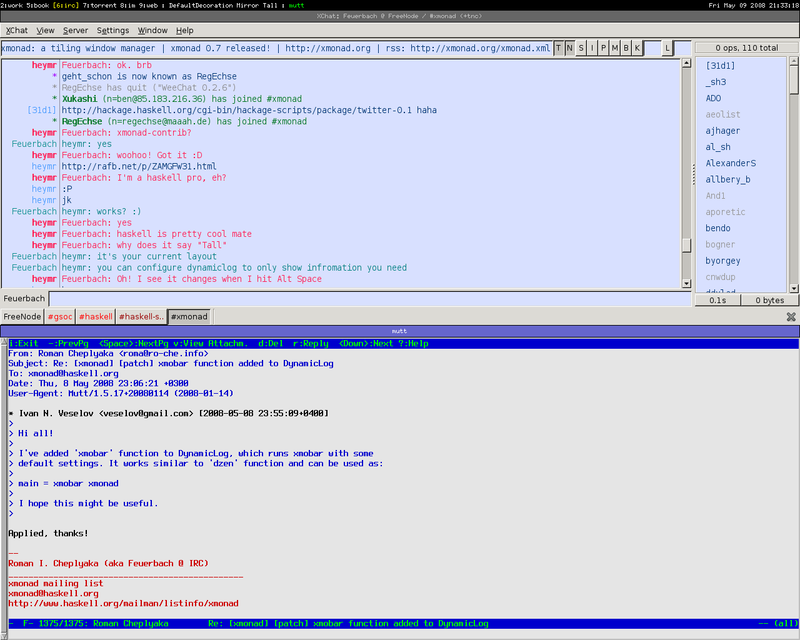The image size is (800, 640).
Task: Click the chat area scrollbar thumb
Action: point(686,245)
